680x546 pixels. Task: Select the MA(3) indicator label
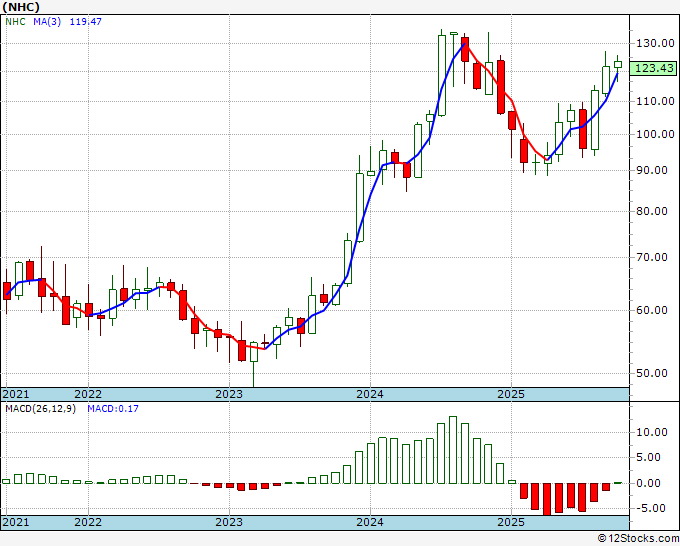click(x=47, y=22)
